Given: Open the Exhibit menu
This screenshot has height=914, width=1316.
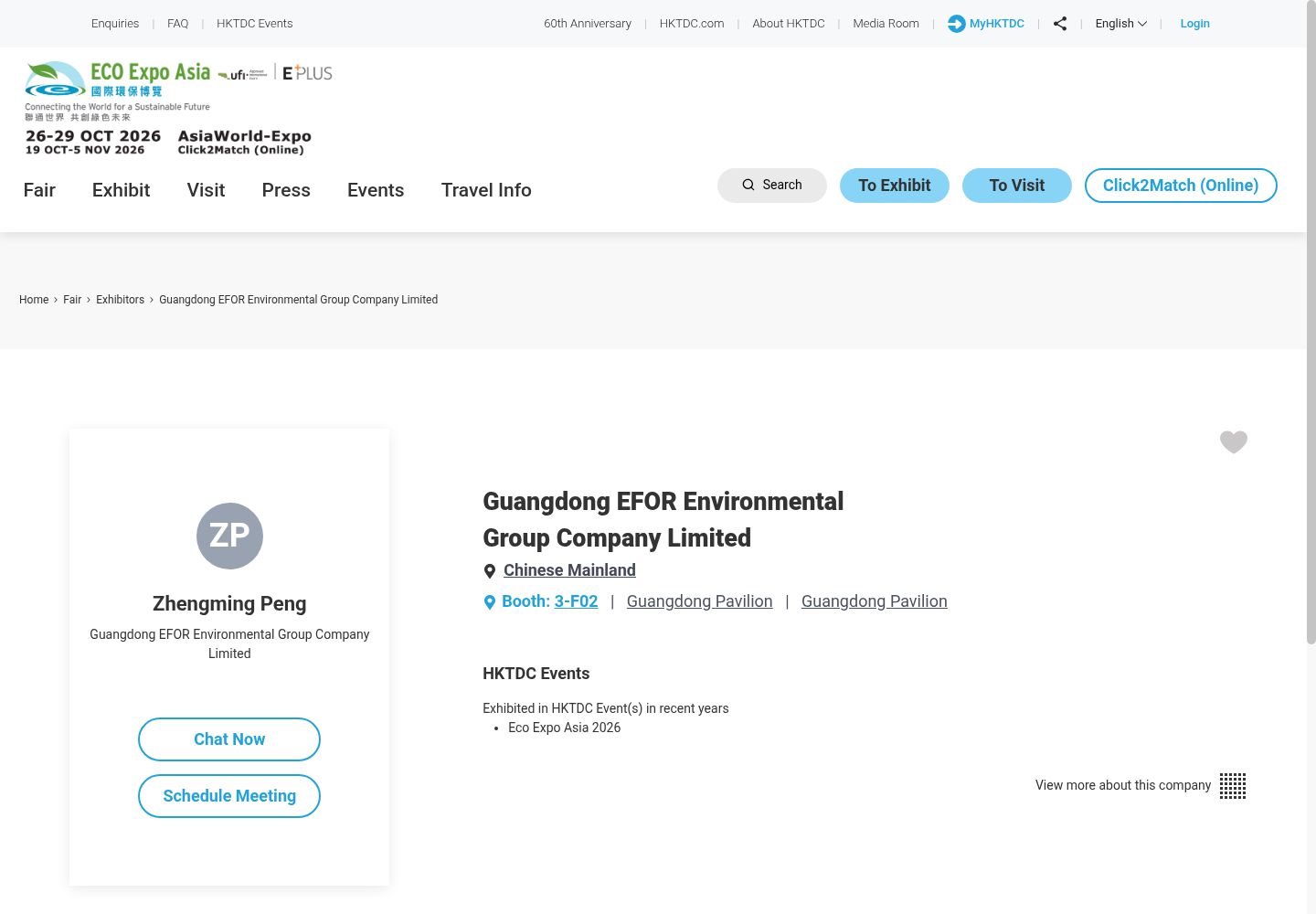Looking at the screenshot, I should [x=121, y=190].
